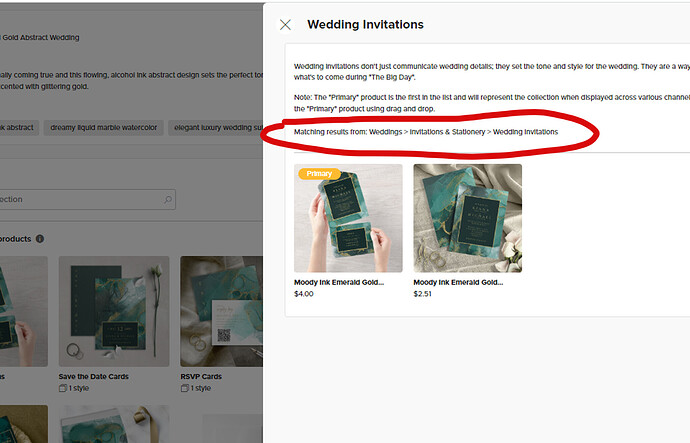Click the $4.00 price
690x443 pixels.
[304, 294]
